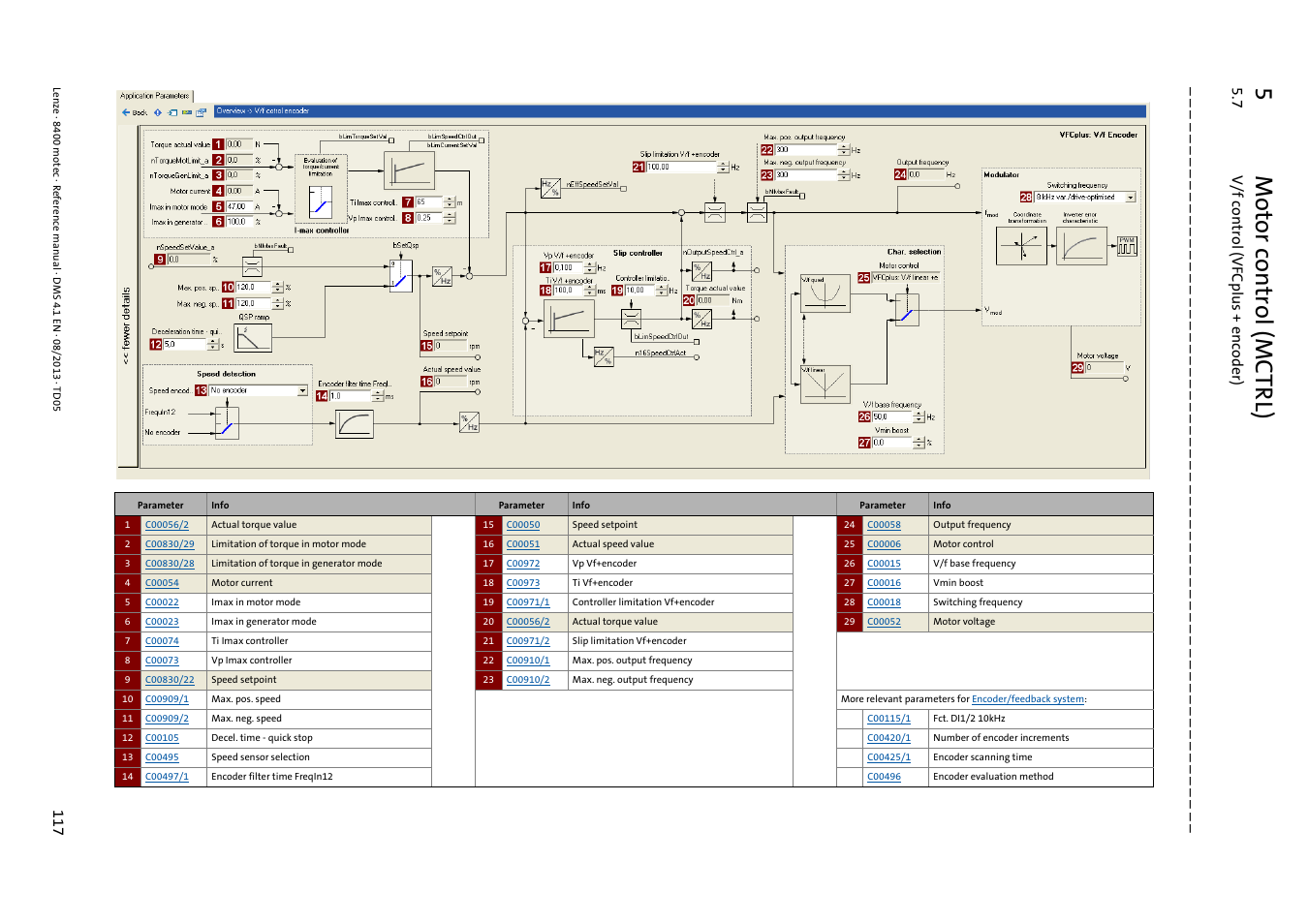
Task: Open the Switching frequency dropdown
Action: click(1130, 198)
